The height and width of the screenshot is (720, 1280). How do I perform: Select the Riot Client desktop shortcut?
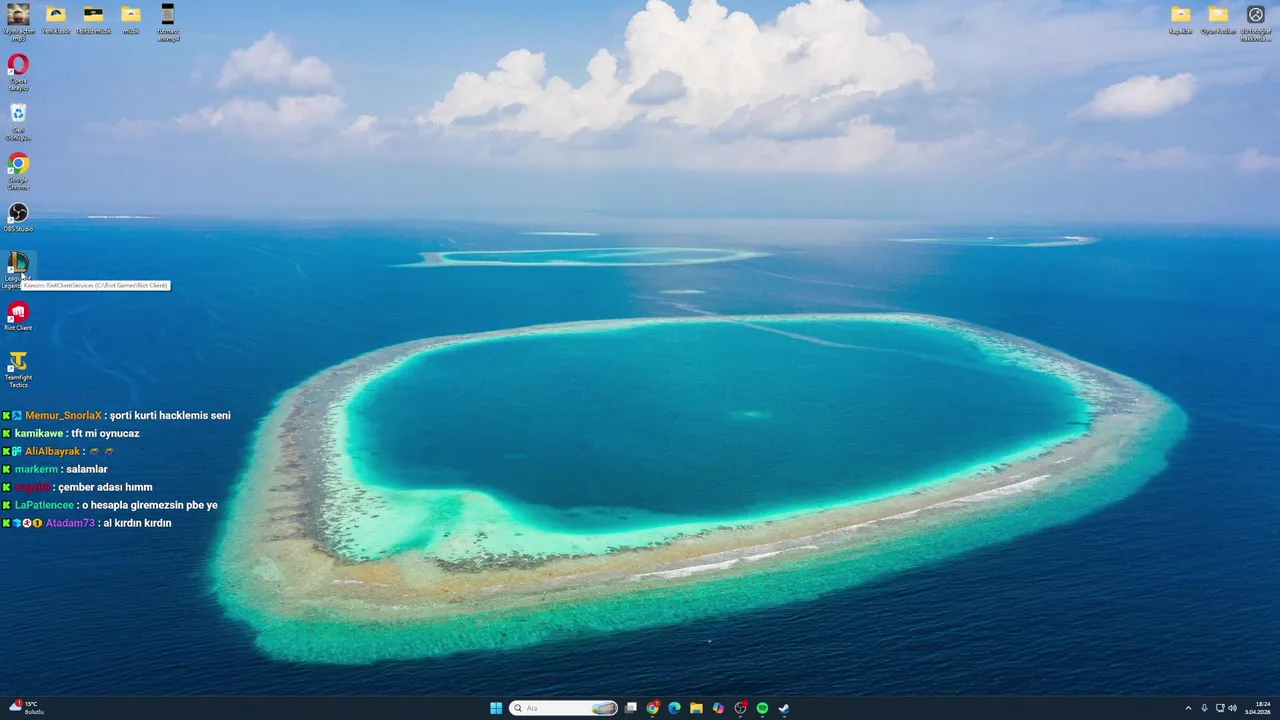click(x=18, y=316)
